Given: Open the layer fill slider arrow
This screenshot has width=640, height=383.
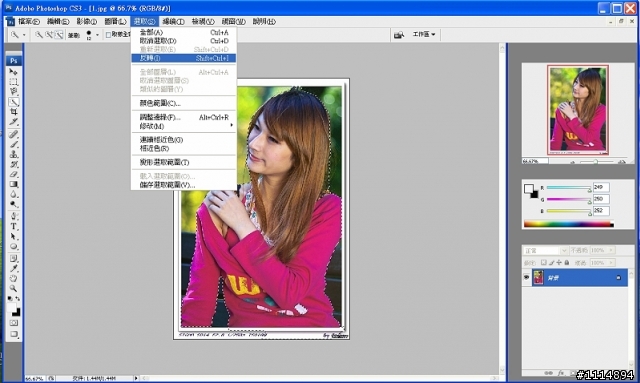Looking at the screenshot, I should (611, 263).
